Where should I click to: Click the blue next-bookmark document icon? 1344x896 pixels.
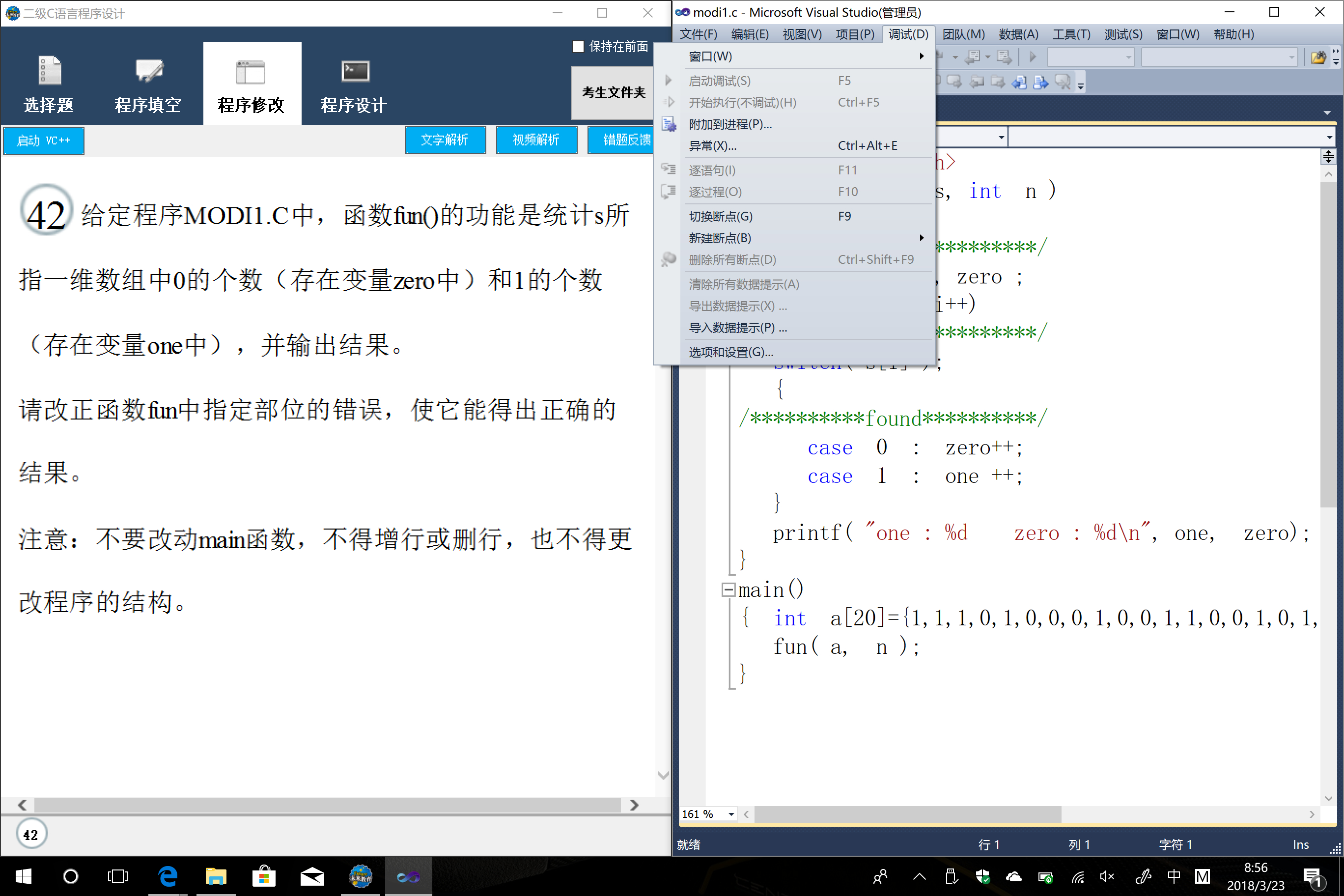(1040, 83)
